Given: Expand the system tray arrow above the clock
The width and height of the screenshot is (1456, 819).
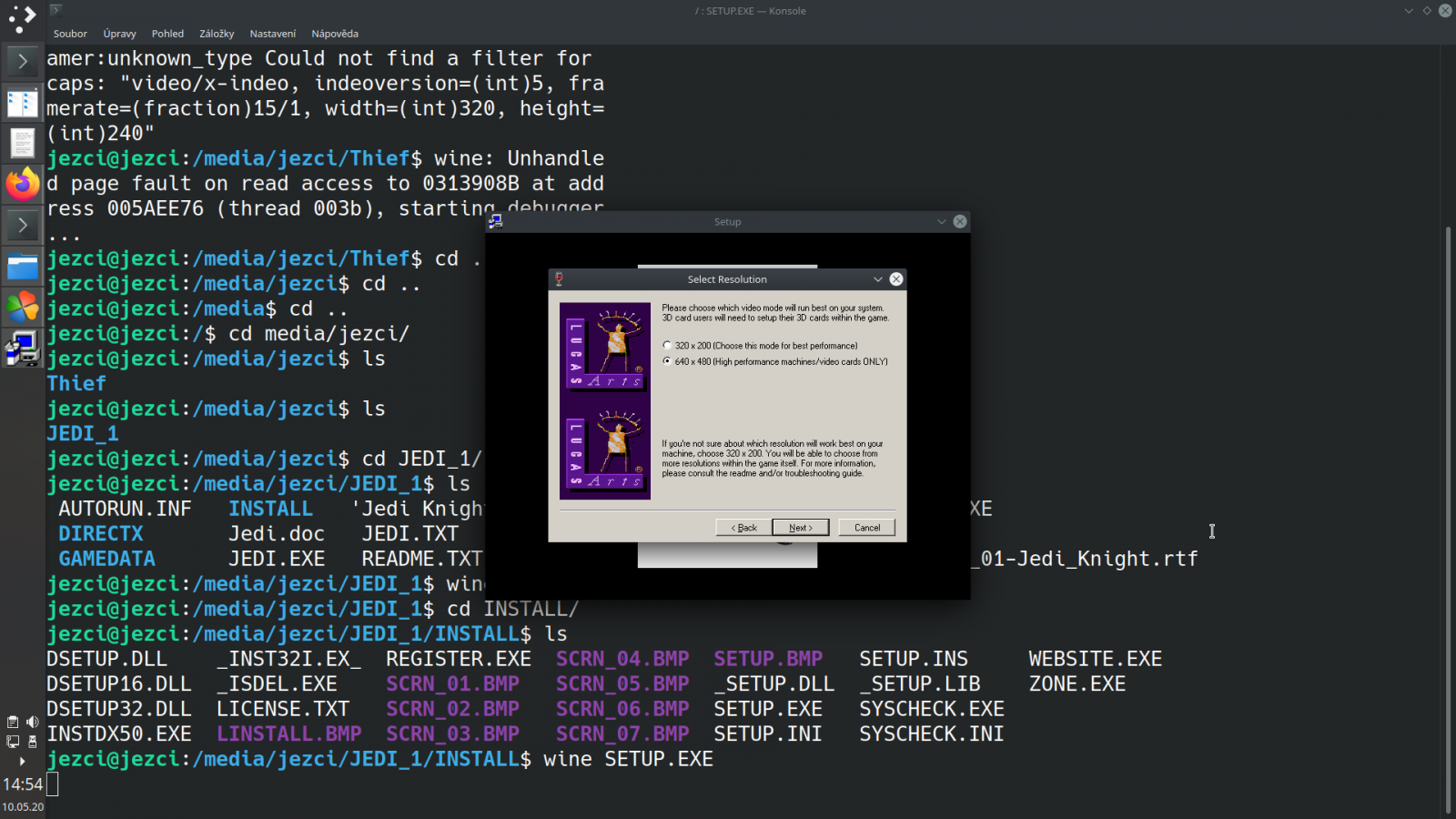Looking at the screenshot, I should [x=22, y=762].
